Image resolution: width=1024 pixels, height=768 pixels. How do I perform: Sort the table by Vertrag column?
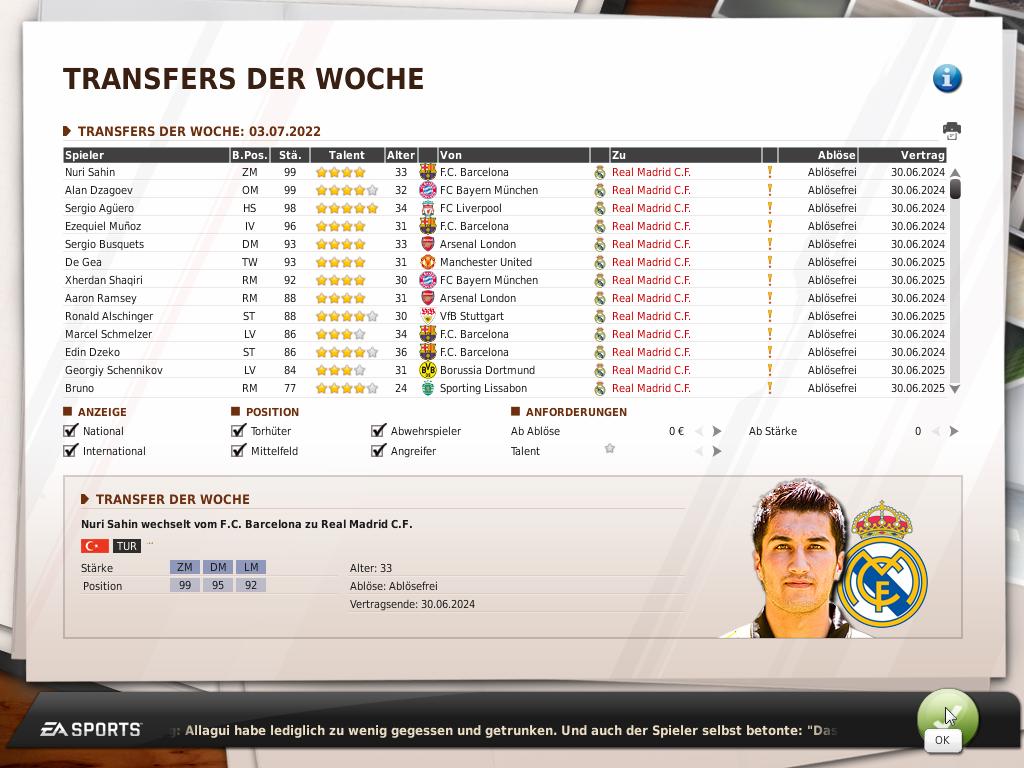(x=903, y=155)
